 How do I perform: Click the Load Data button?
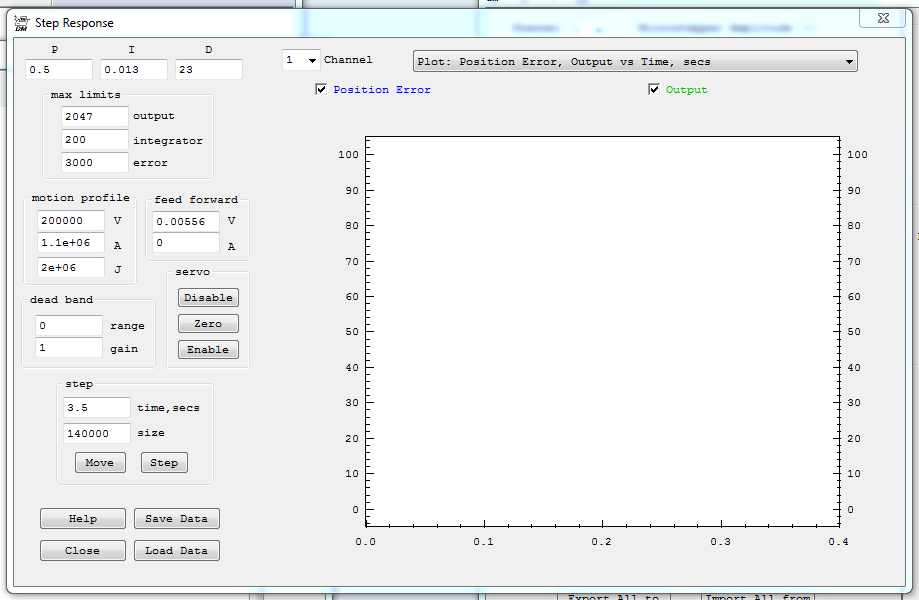[x=177, y=551]
